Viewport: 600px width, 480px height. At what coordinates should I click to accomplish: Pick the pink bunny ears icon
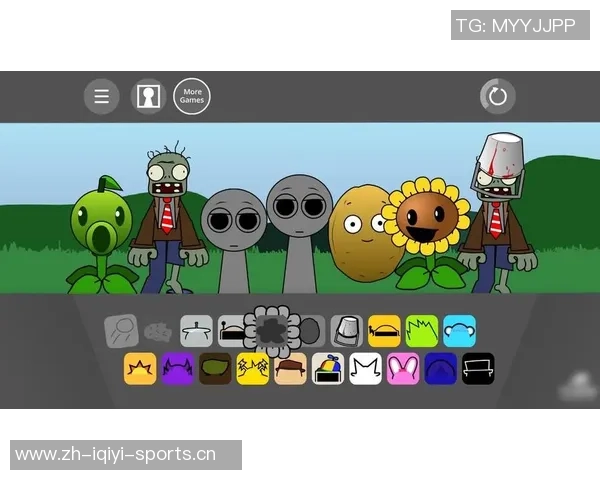[x=403, y=369]
